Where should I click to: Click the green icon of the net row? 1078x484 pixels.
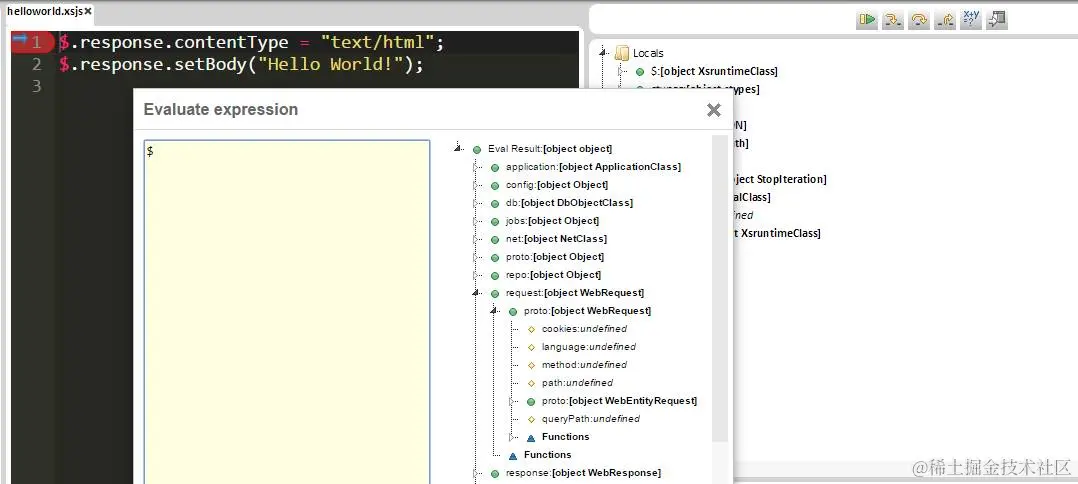pyautogui.click(x=495, y=239)
